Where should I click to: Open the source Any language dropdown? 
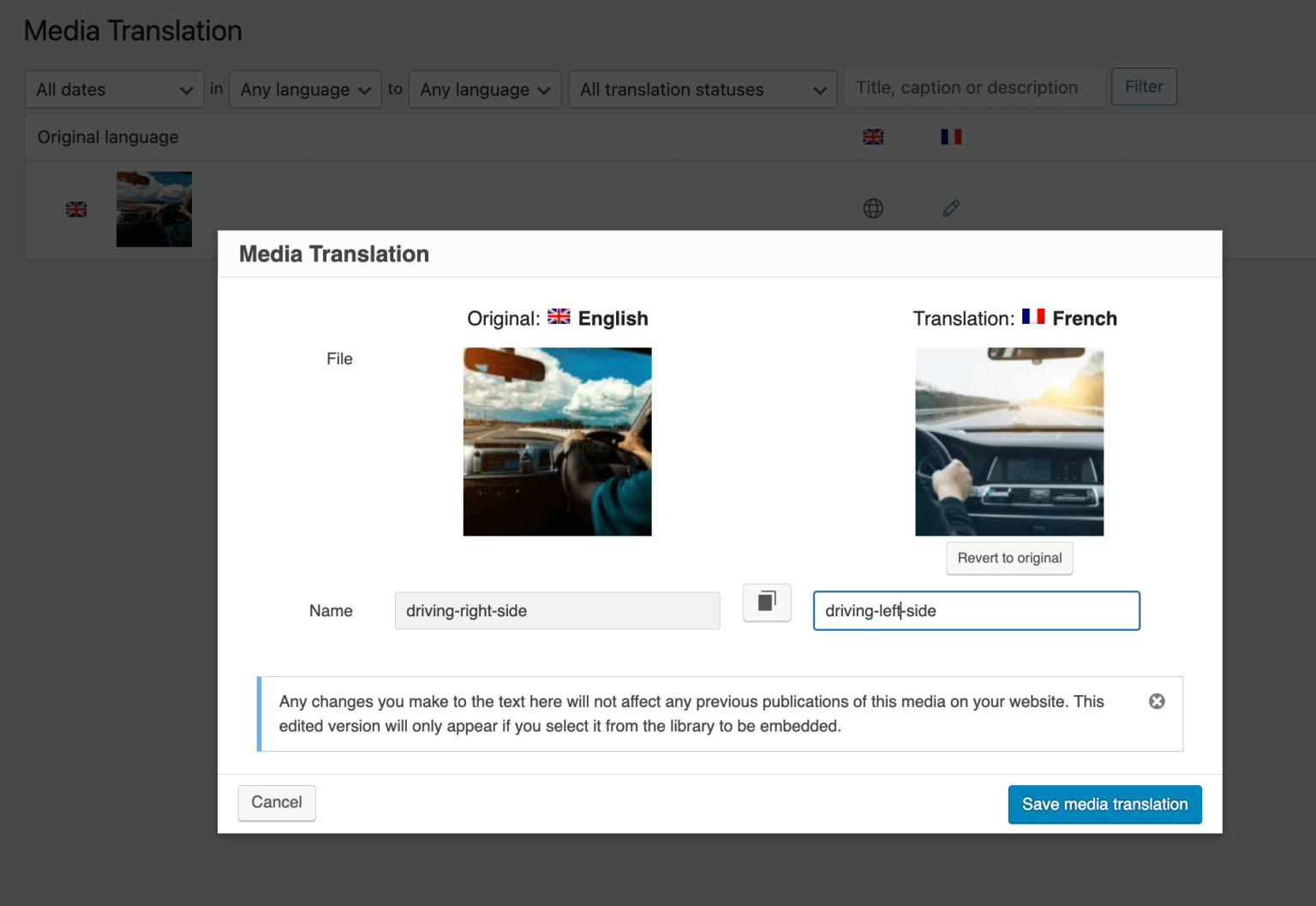[305, 89]
